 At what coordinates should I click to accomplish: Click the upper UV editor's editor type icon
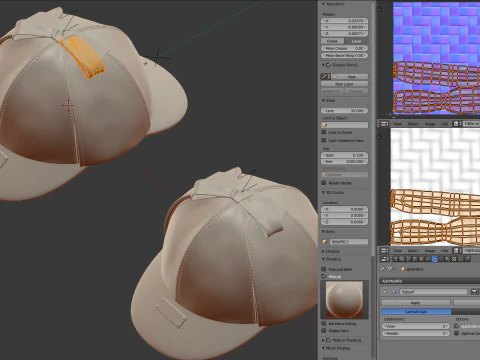pyautogui.click(x=384, y=124)
